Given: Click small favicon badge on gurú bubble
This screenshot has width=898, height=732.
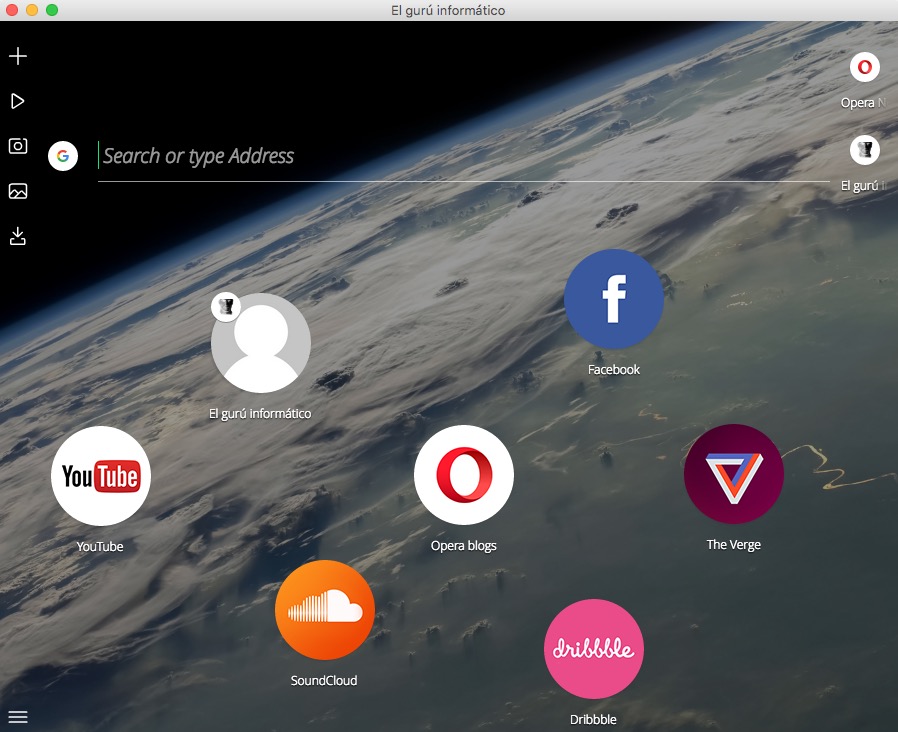Looking at the screenshot, I should tap(226, 307).
